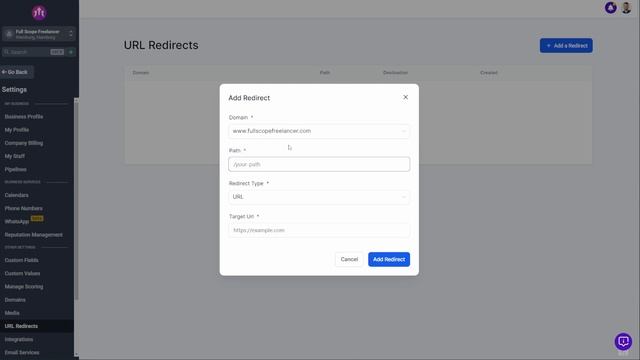Click the Target Url input field
640x360 pixels.
pyautogui.click(x=319, y=230)
